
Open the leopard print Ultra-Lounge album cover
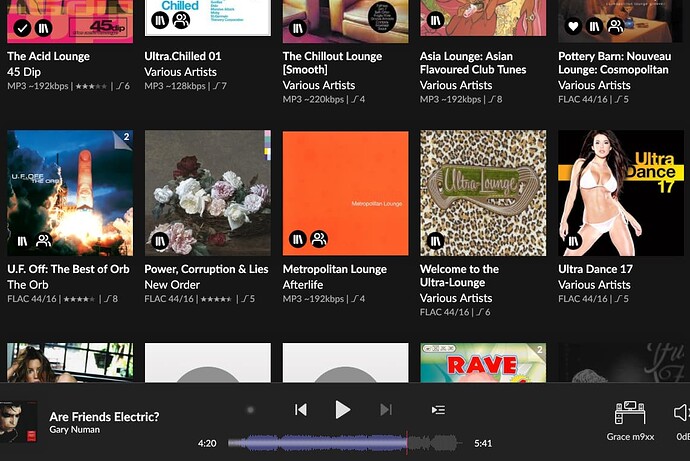[x=483, y=193]
